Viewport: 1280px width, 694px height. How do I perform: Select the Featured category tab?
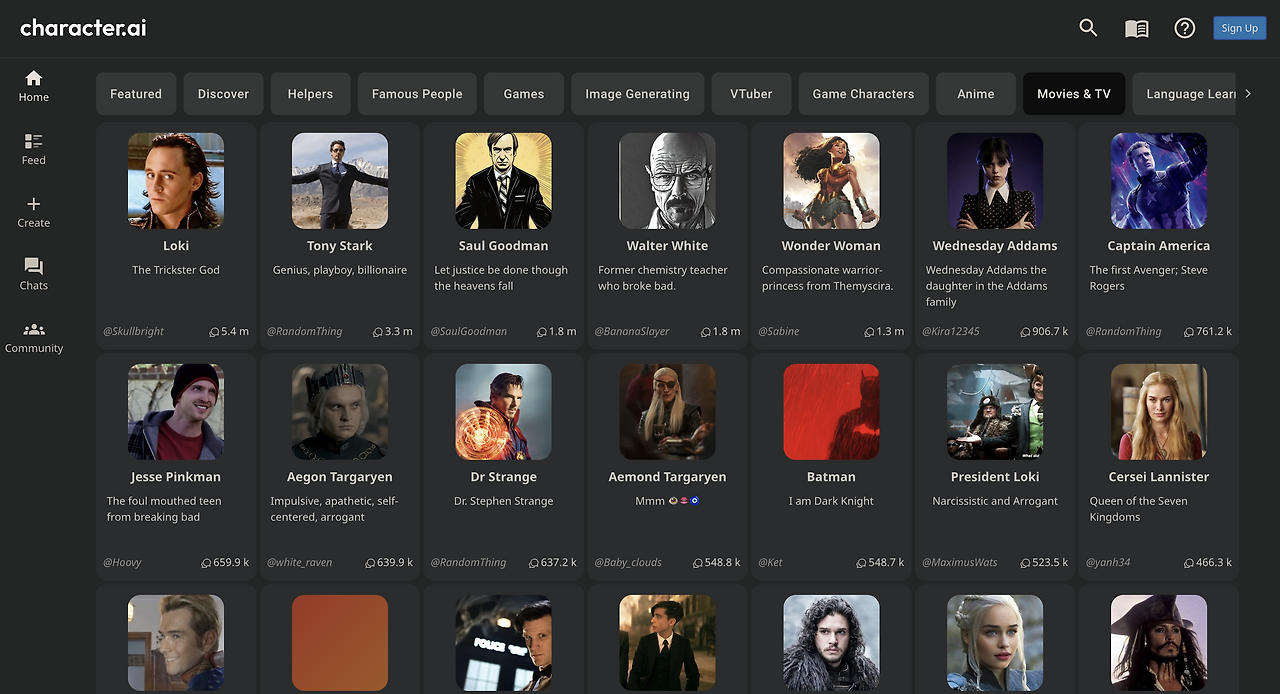coord(136,94)
